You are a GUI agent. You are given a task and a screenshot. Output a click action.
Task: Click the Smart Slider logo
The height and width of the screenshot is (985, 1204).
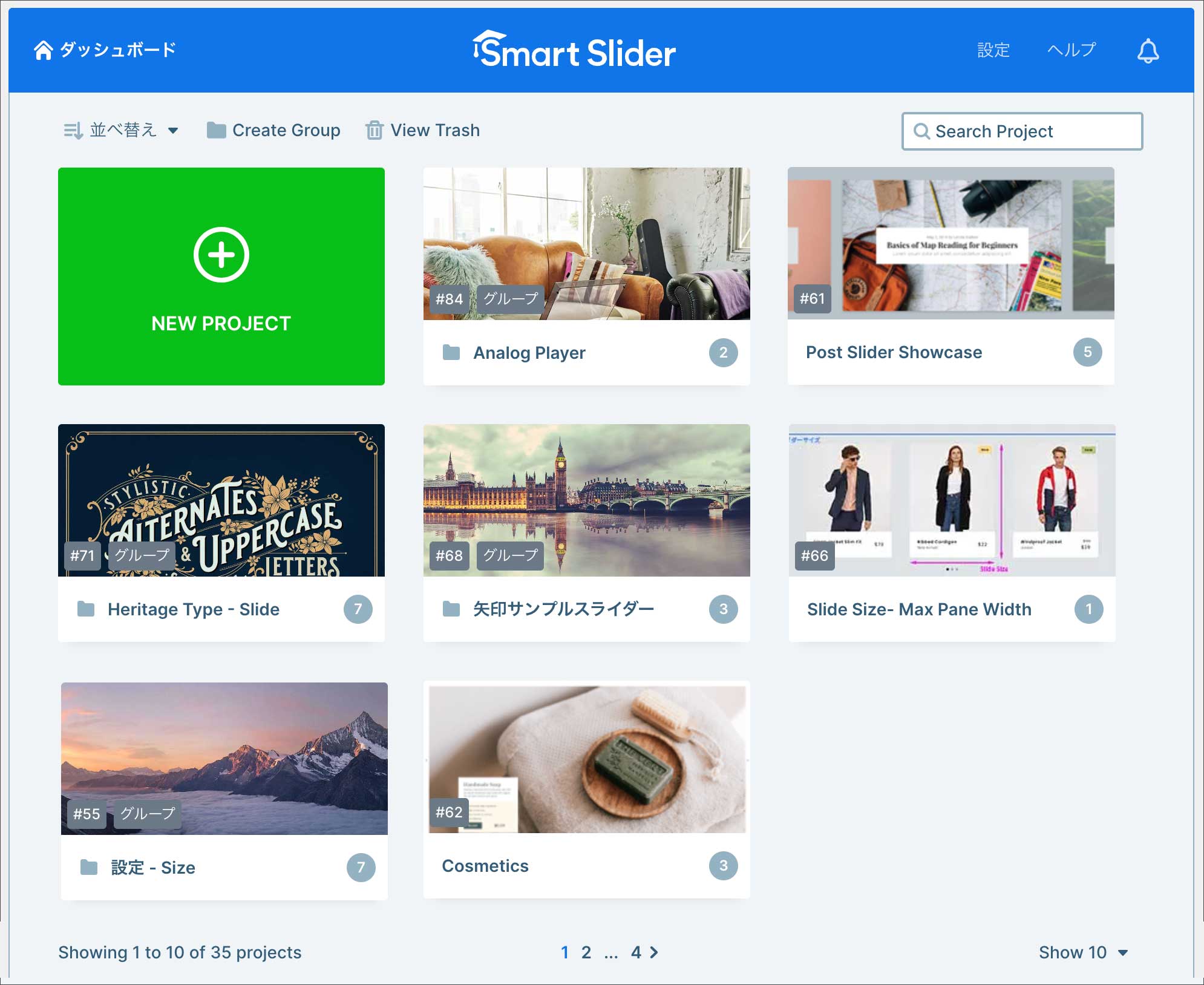click(574, 50)
